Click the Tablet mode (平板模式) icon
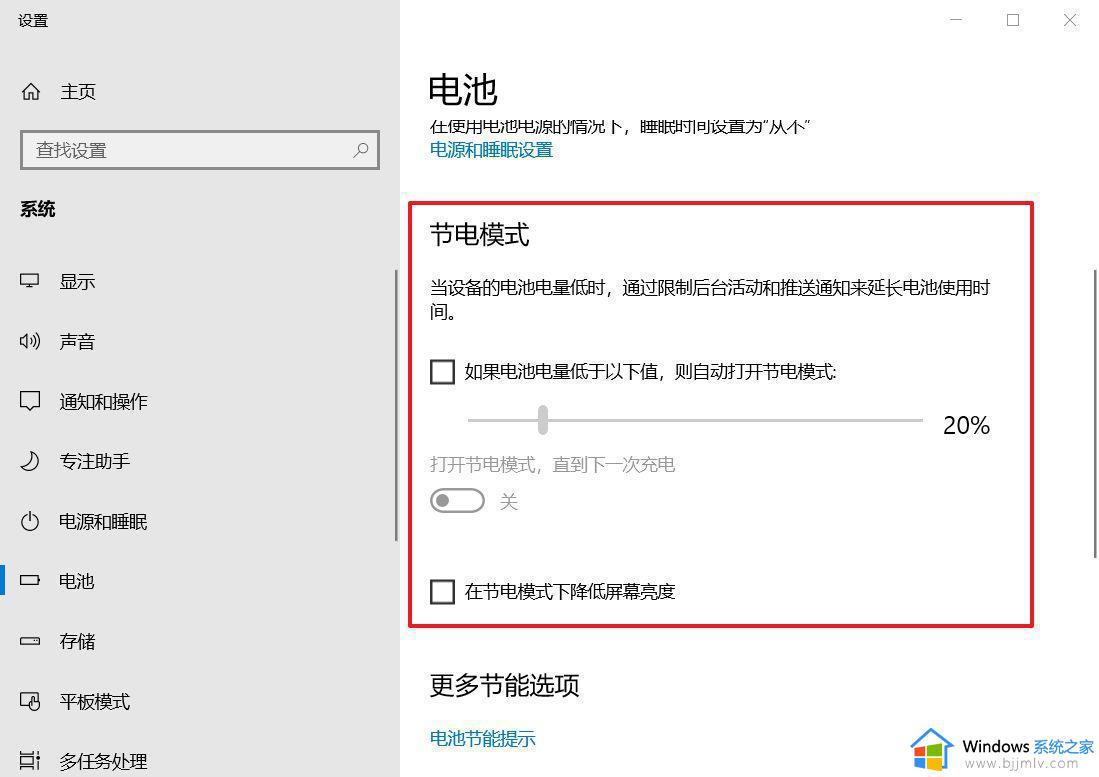This screenshot has height=777, width=1099. pos(29,701)
